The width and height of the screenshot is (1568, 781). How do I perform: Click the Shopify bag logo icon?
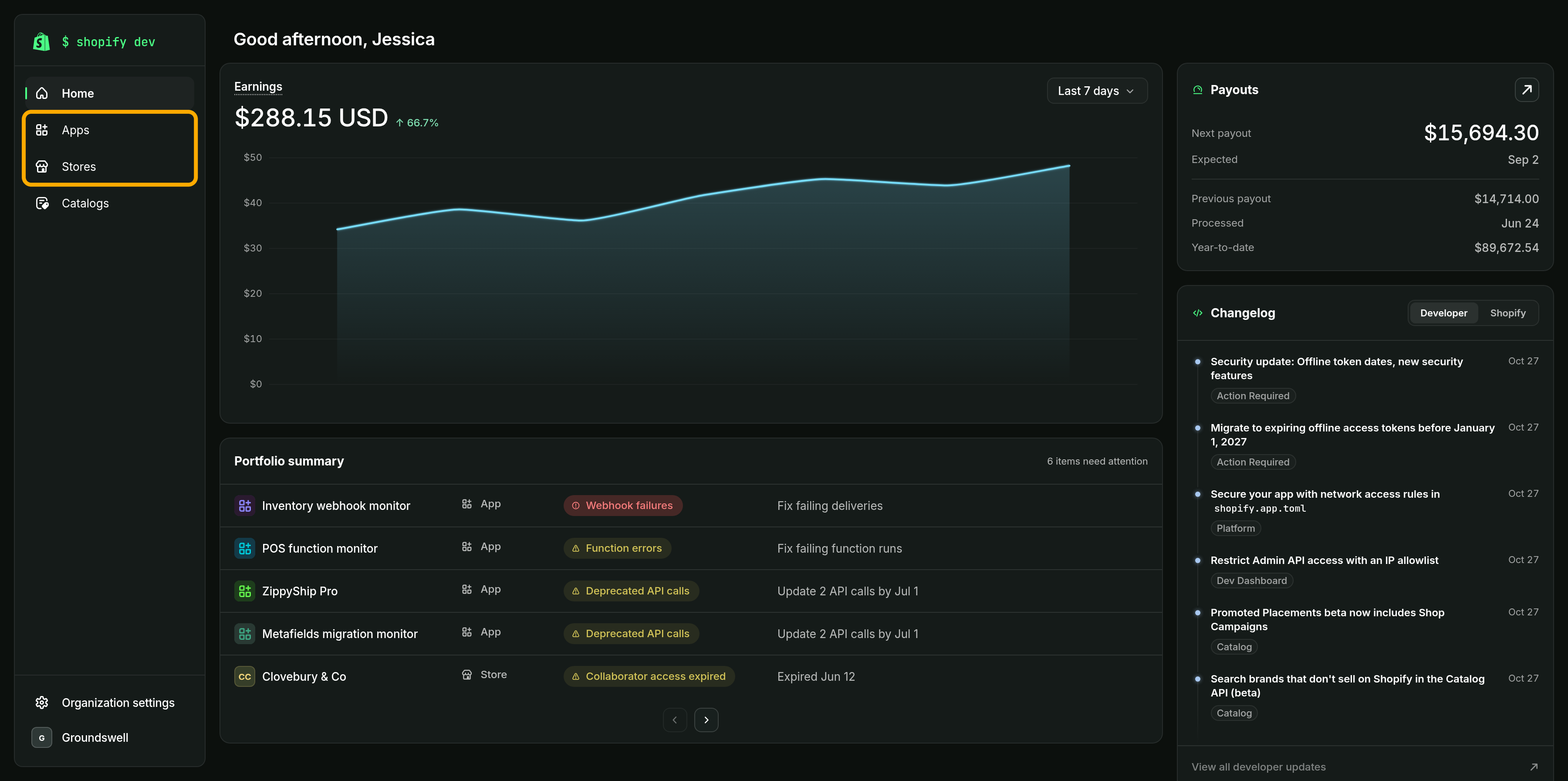pos(41,41)
